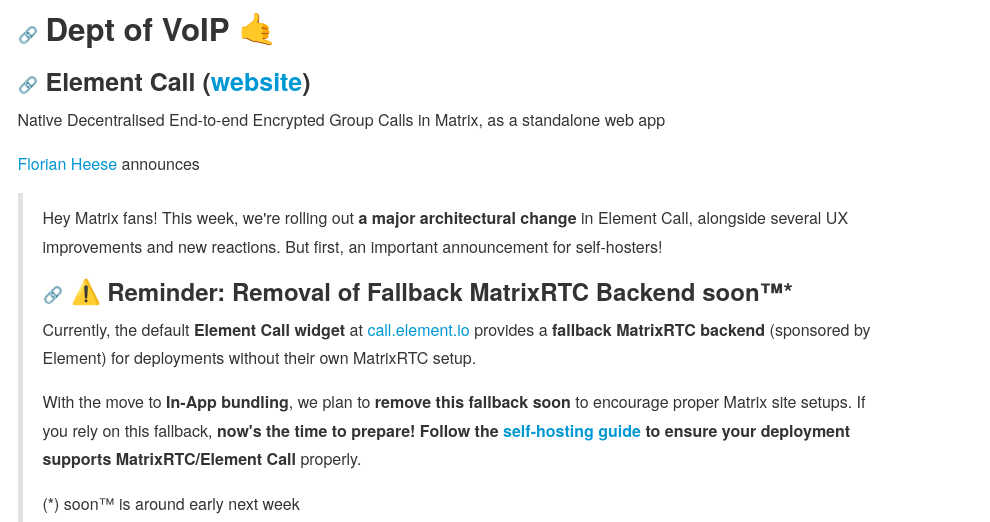Follow the call.element.io link

[418, 330]
